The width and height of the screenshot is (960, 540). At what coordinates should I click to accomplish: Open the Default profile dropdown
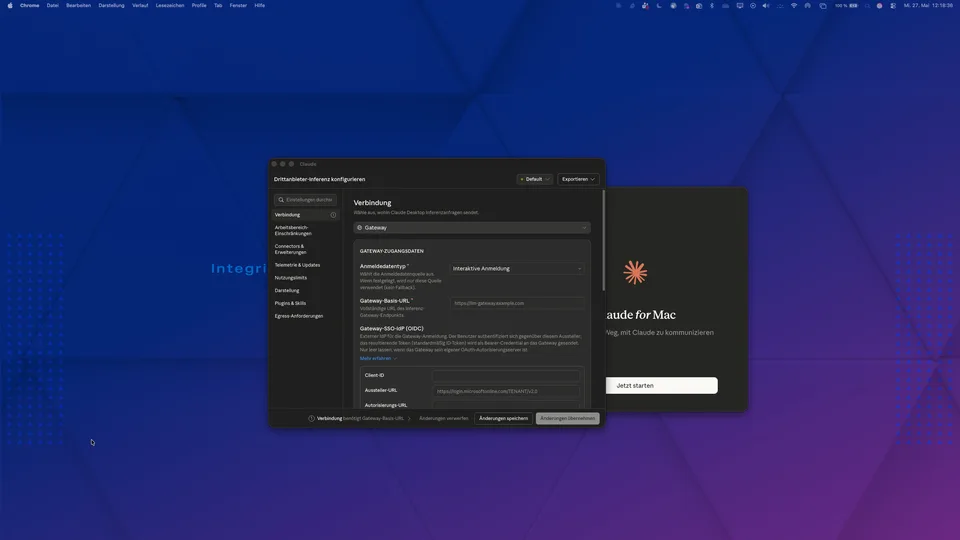(x=534, y=179)
